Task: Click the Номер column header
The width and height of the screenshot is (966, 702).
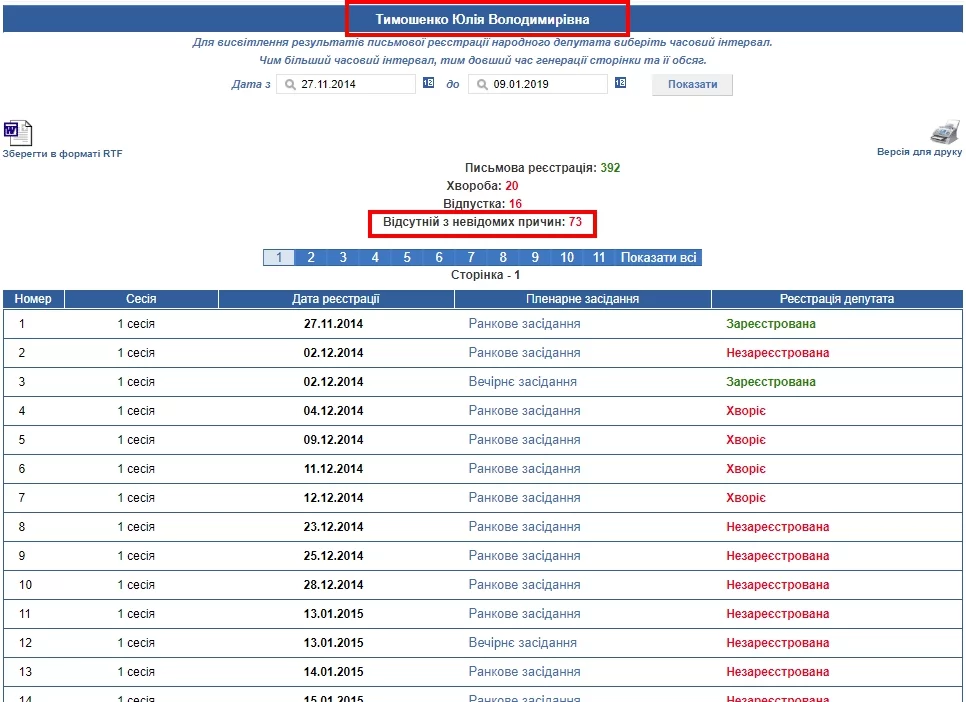Action: (33, 299)
